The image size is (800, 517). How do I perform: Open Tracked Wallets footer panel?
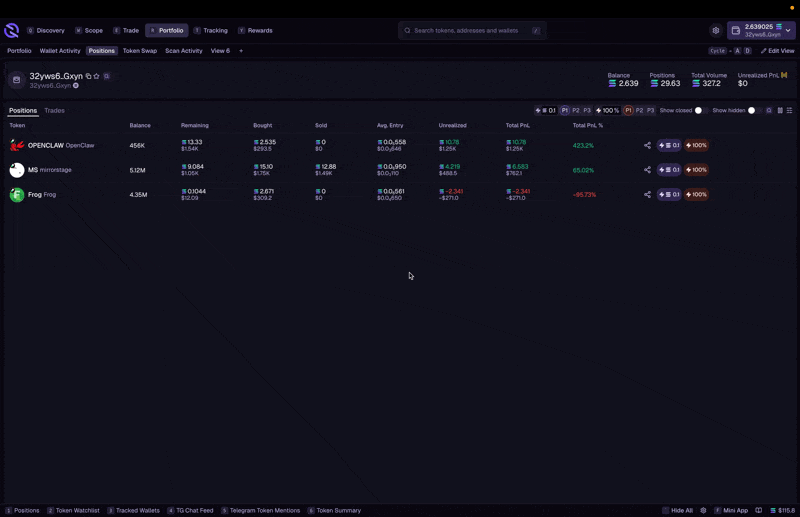tap(134, 510)
